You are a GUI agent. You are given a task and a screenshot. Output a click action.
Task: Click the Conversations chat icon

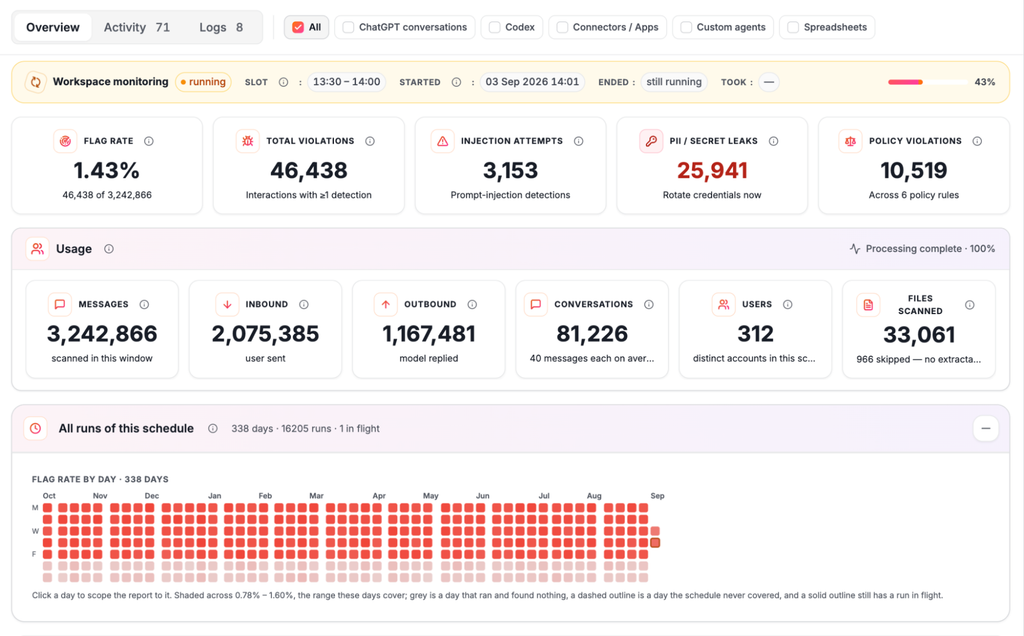click(x=536, y=304)
